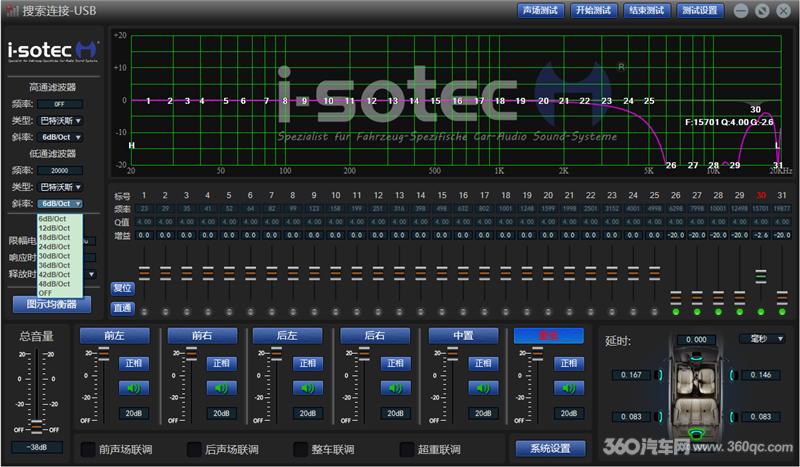Enable the 超重联调 checkbox

[407, 449]
